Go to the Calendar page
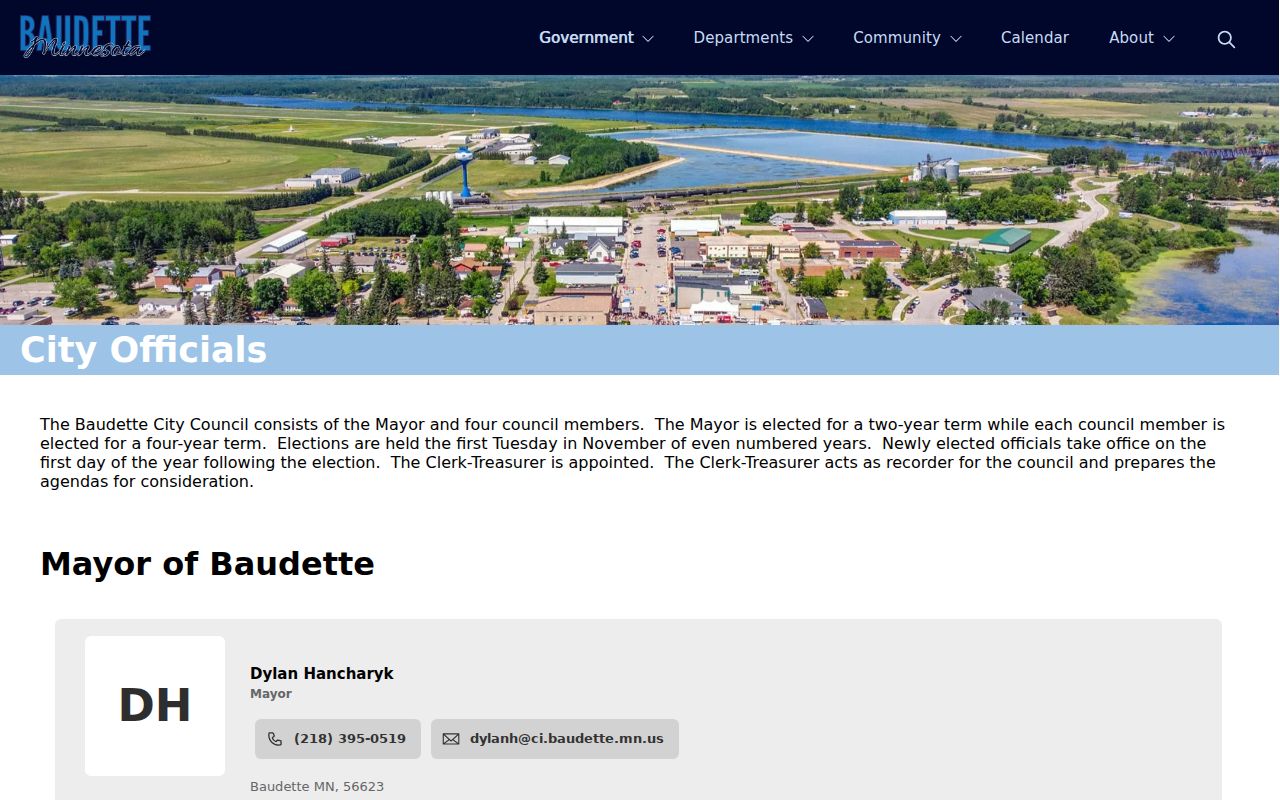 click(1035, 38)
